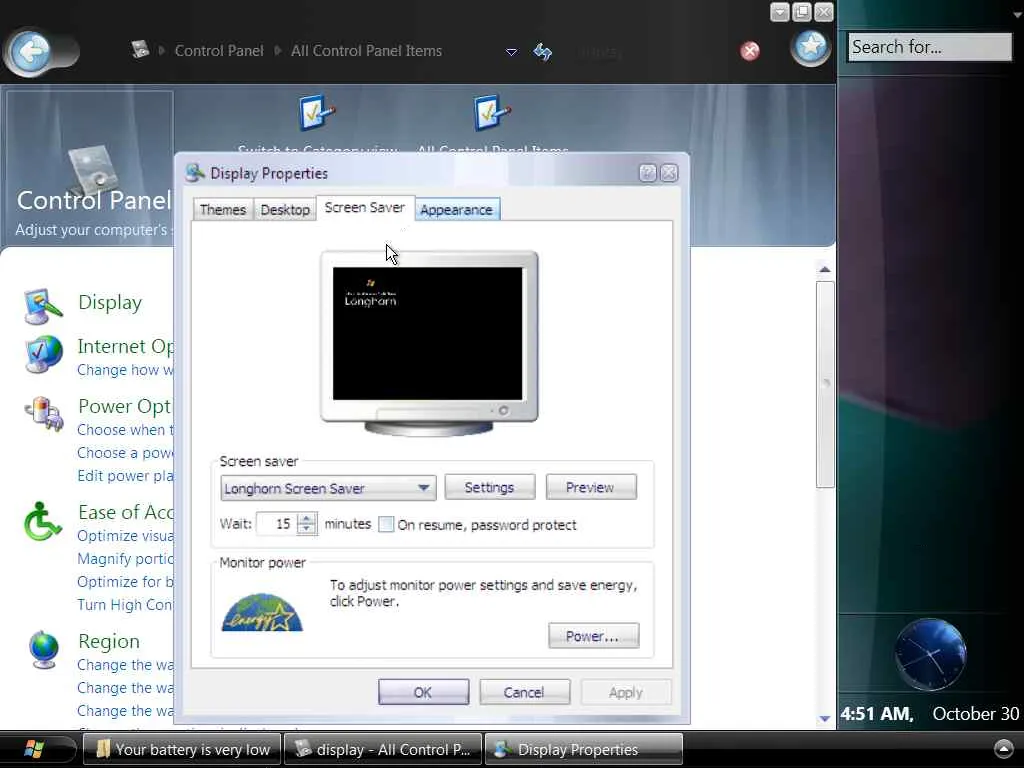Click Display Properties taskbar button
1024x768 pixels.
tap(584, 749)
